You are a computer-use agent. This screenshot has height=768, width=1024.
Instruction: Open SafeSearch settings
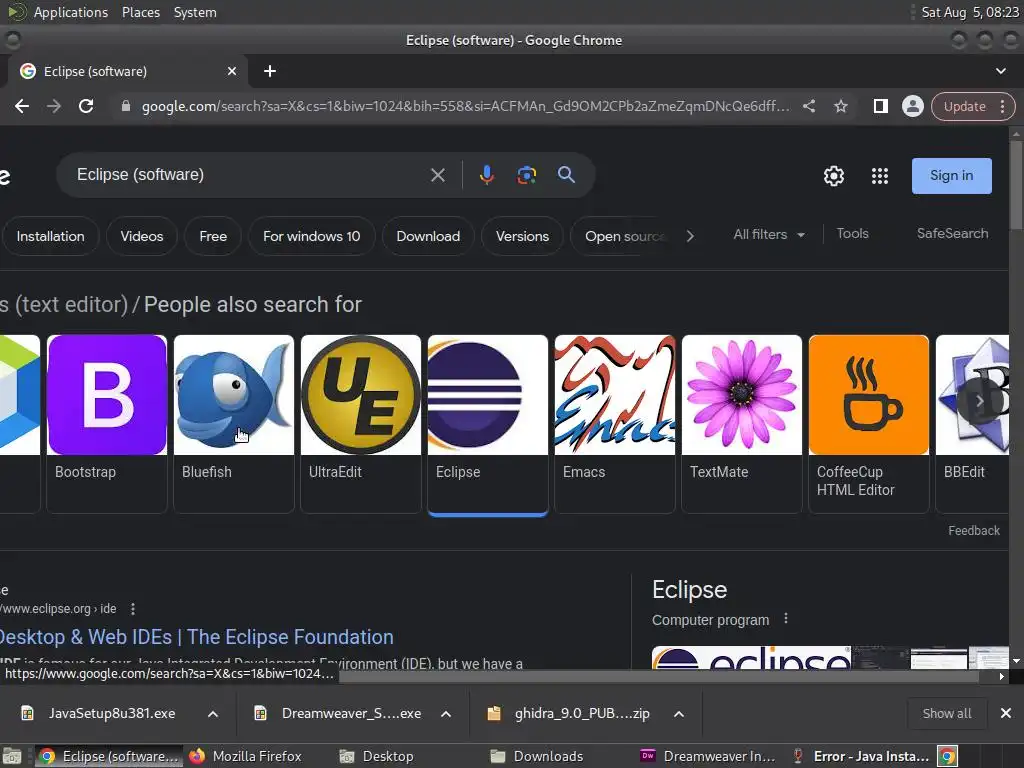[x=952, y=234]
